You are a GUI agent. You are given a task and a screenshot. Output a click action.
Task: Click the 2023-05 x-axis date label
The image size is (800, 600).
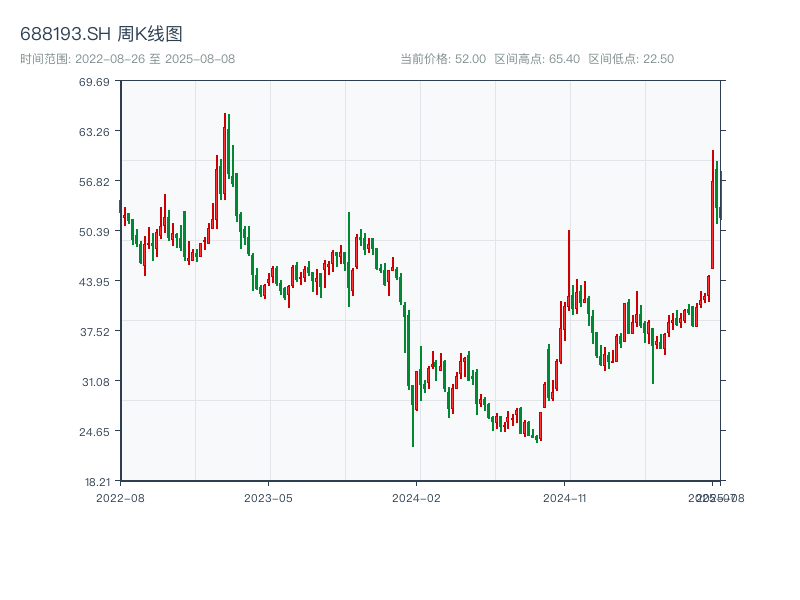tap(268, 497)
